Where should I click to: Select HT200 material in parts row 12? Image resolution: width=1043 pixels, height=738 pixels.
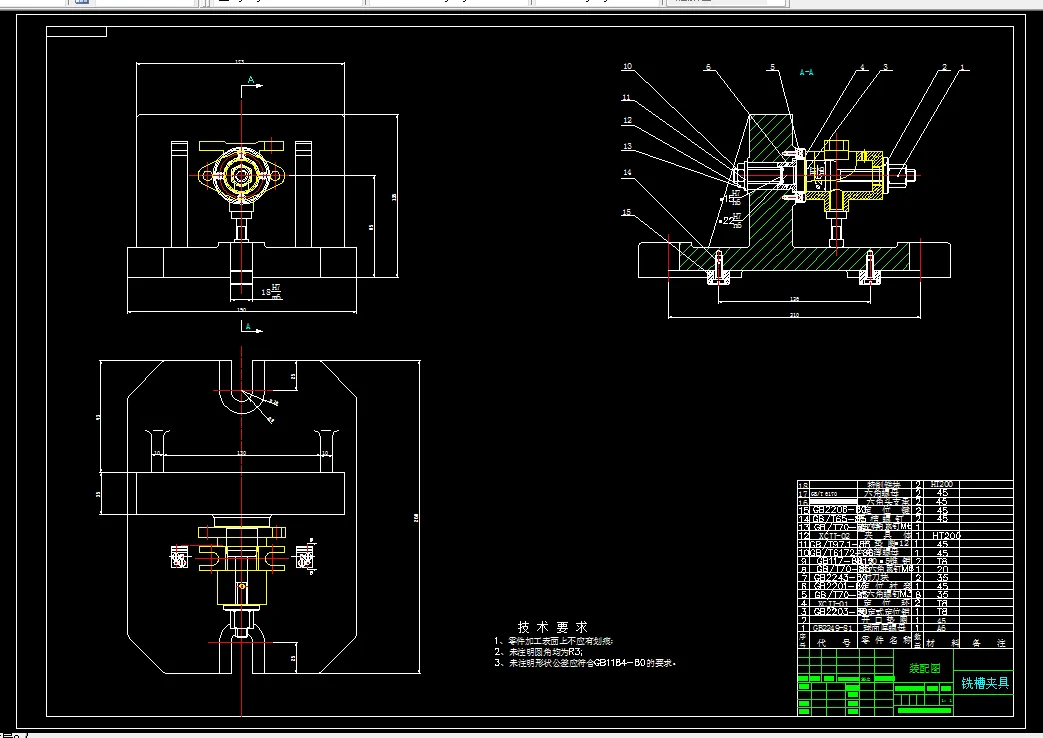tap(947, 535)
